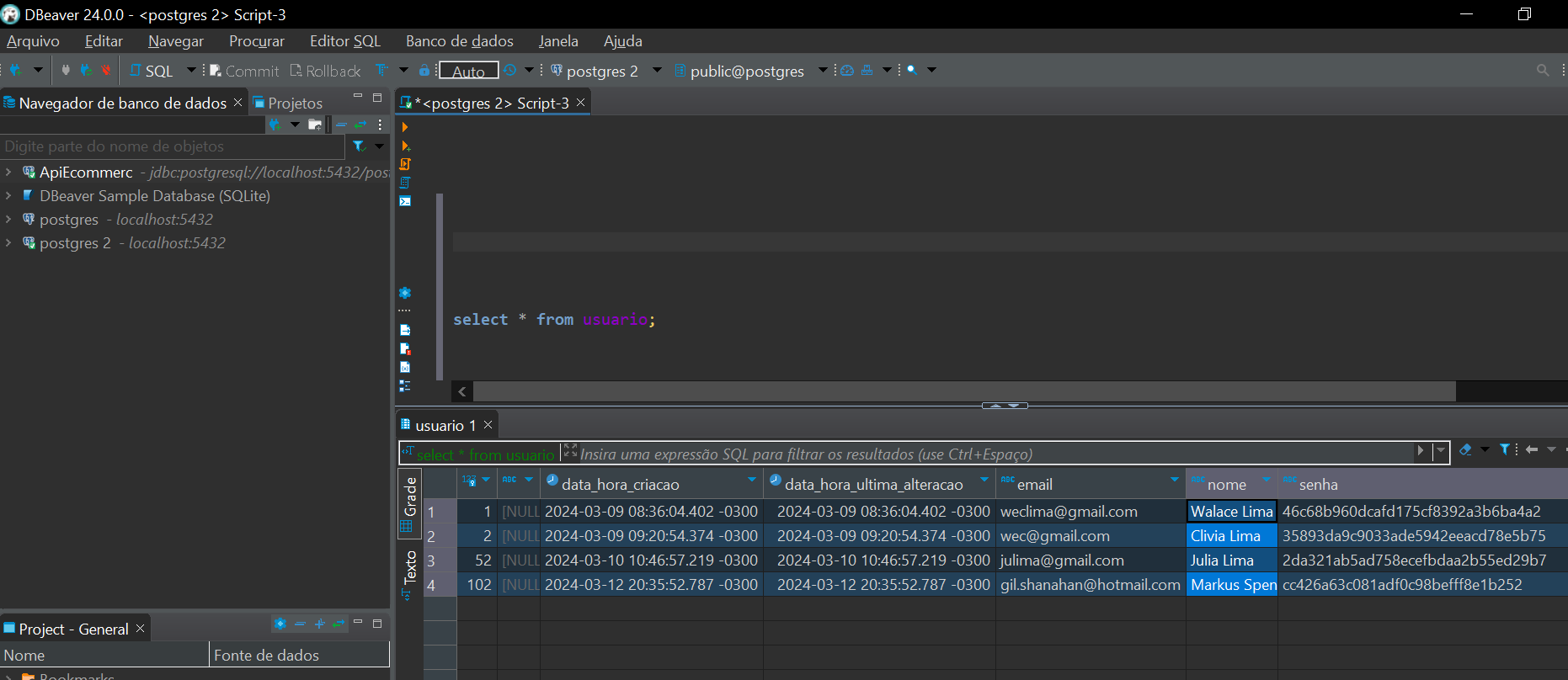Click the nome column header
The image size is (1568, 680).
click(1231, 484)
